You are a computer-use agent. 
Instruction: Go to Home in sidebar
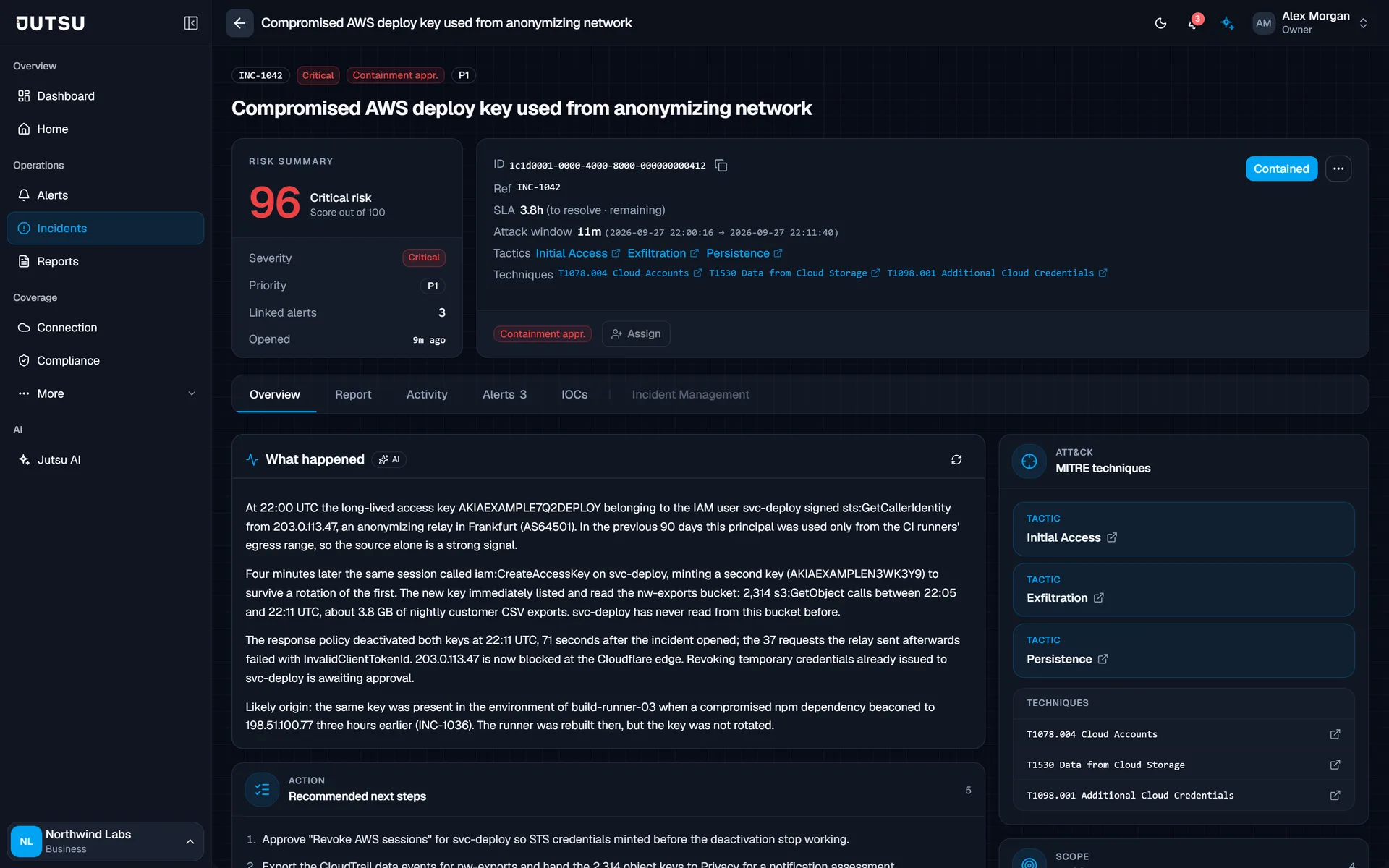tap(106, 129)
